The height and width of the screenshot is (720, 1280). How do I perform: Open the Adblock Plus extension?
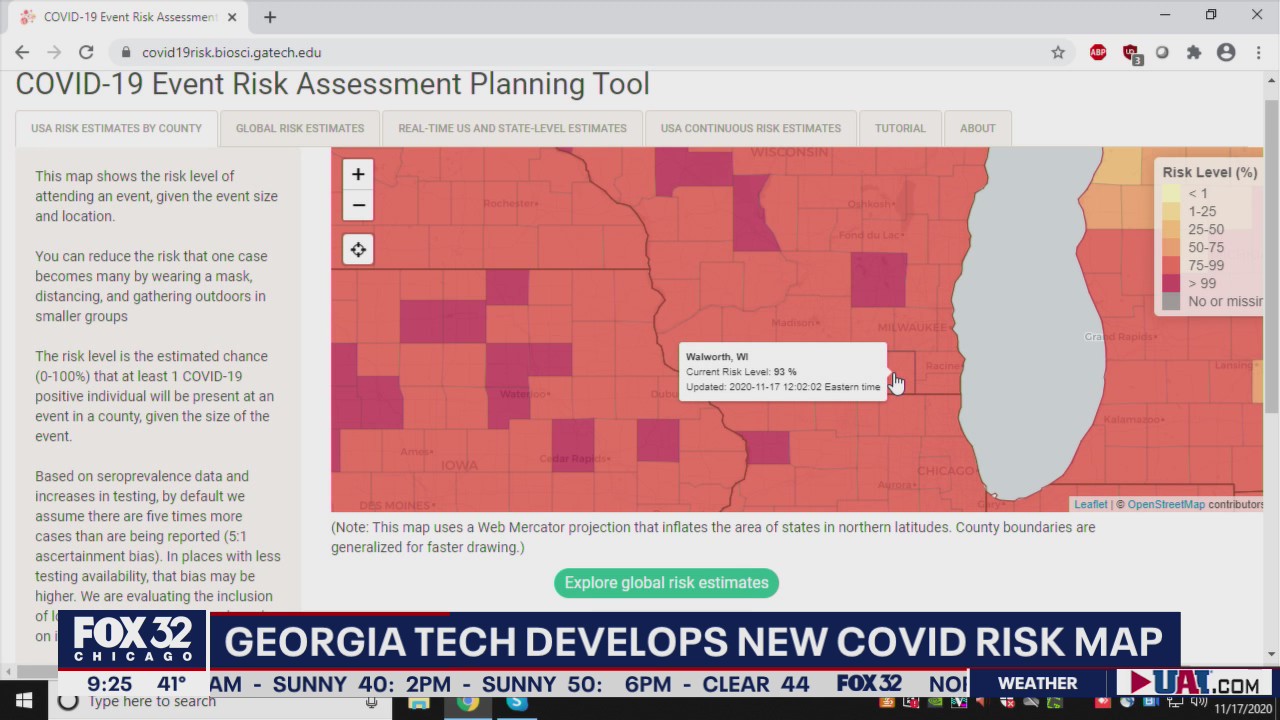(x=1097, y=52)
